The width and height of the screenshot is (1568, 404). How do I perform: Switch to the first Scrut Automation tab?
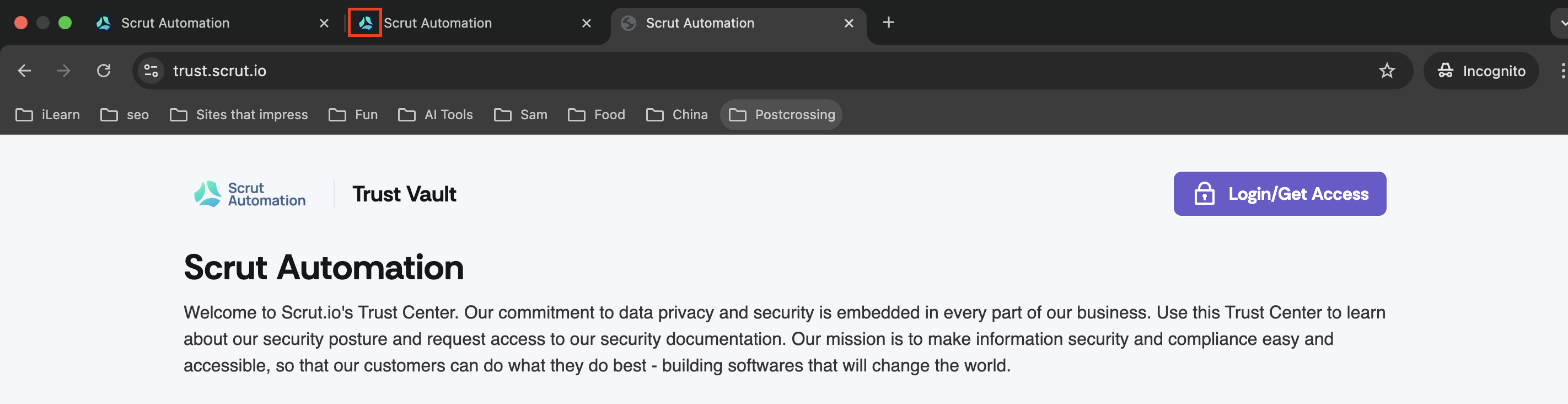212,23
